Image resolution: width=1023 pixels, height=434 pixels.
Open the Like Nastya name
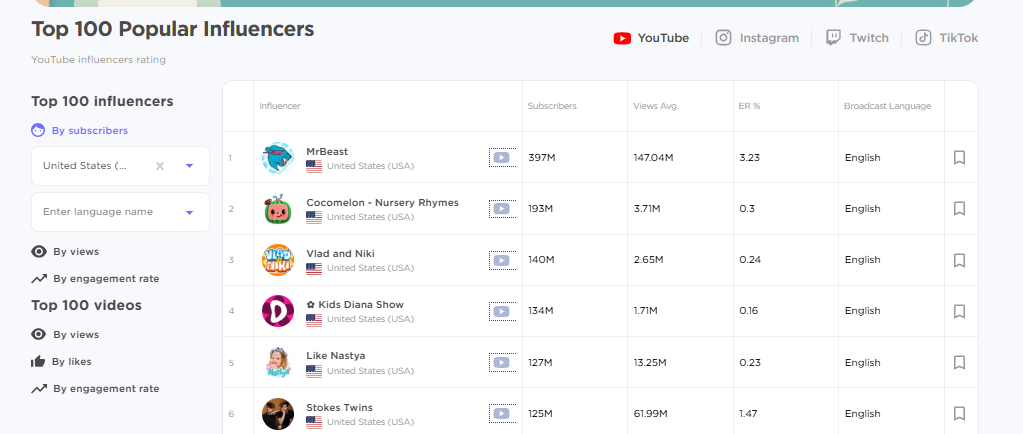pyautogui.click(x=335, y=356)
